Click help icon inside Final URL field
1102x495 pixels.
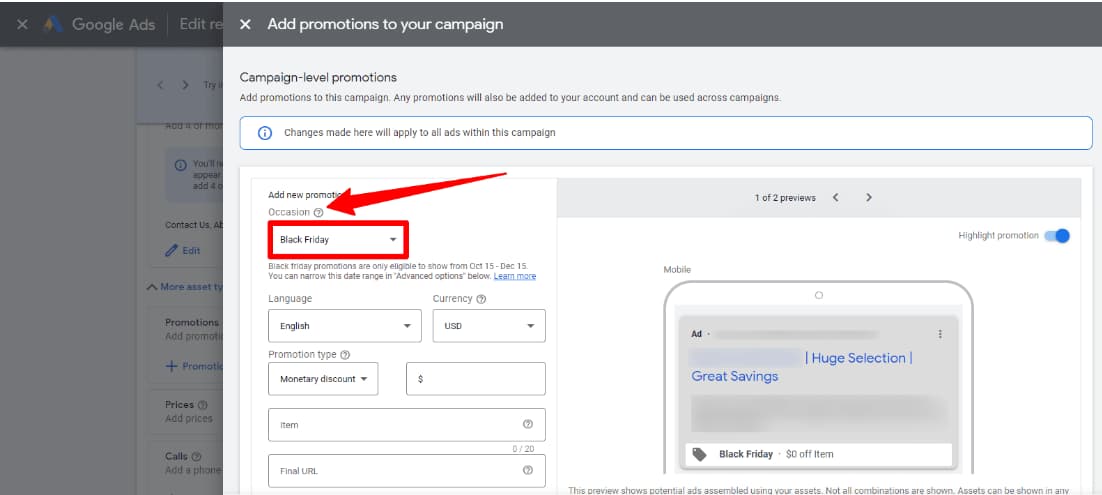pyautogui.click(x=527, y=471)
